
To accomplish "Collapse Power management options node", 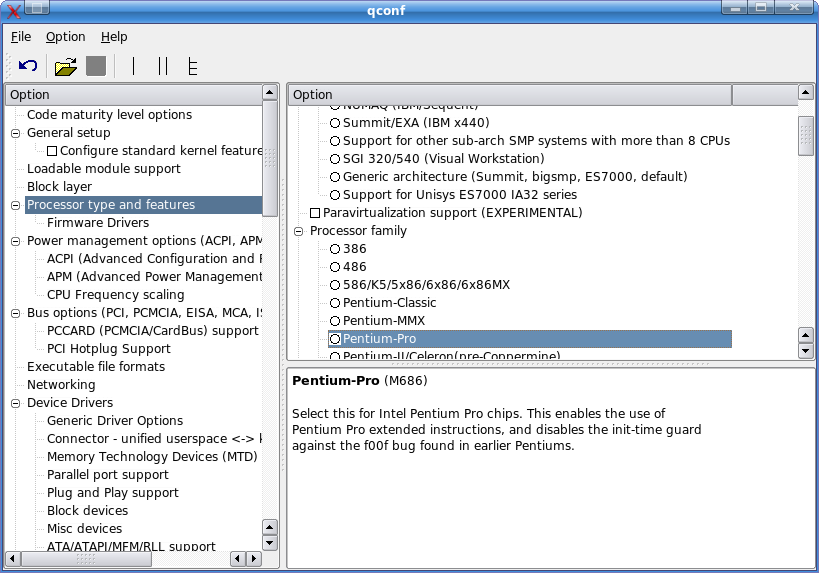I will click(x=16, y=241).
